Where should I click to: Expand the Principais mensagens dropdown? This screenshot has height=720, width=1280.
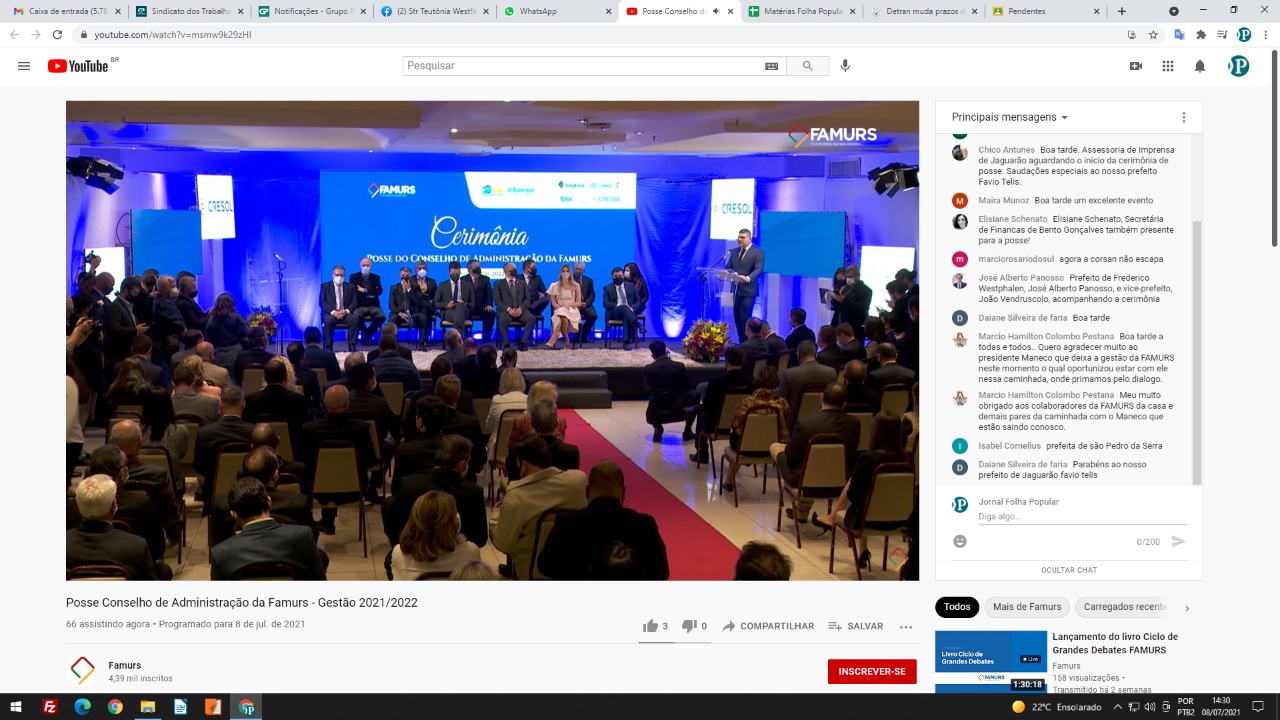coord(1010,117)
